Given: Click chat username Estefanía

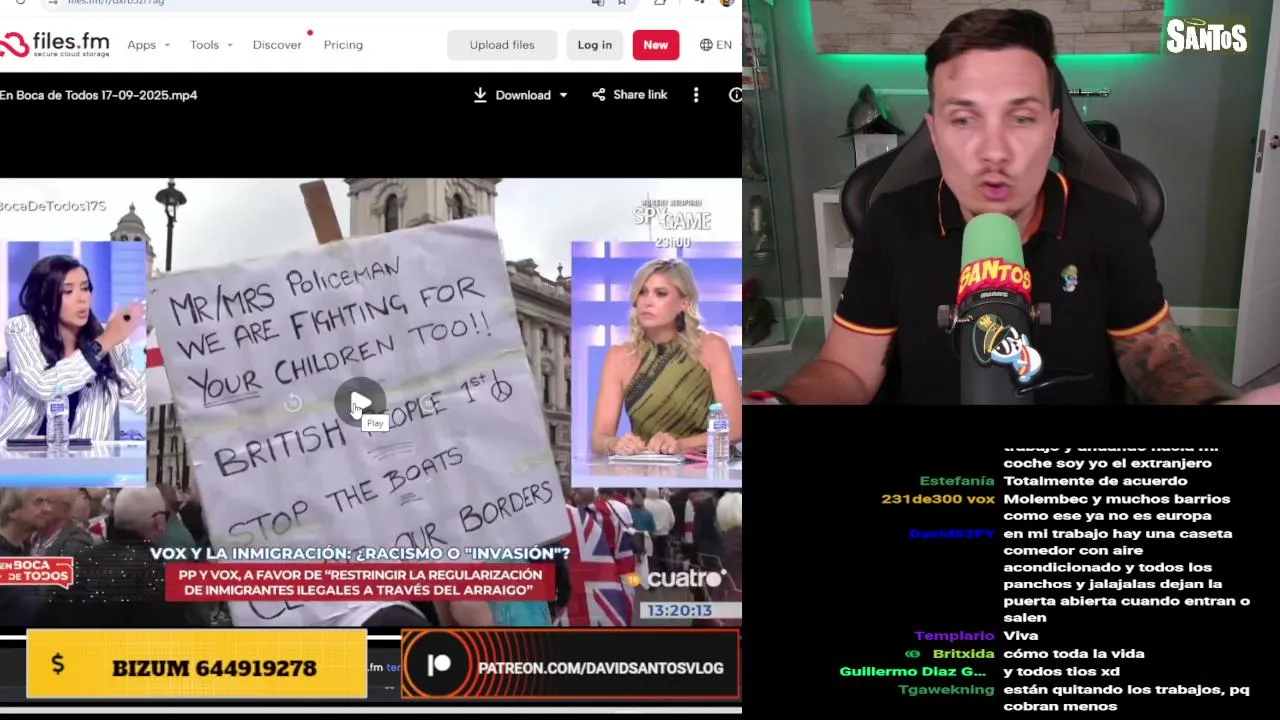Looking at the screenshot, I should click(957, 481).
